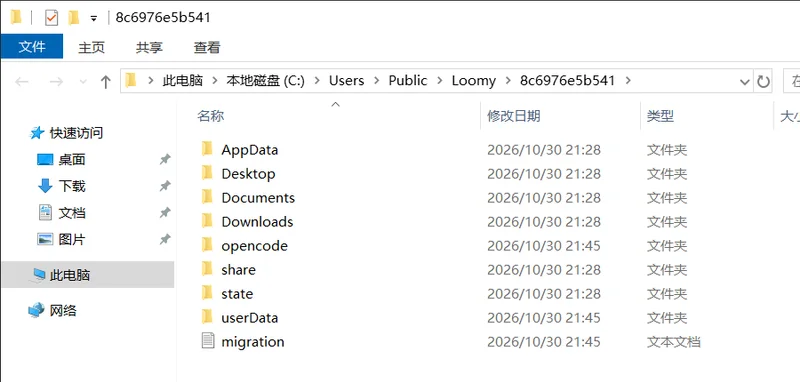Viewport: 800px width, 382px height.
Task: Select 网络 in the navigation pane
Action: pos(63,310)
